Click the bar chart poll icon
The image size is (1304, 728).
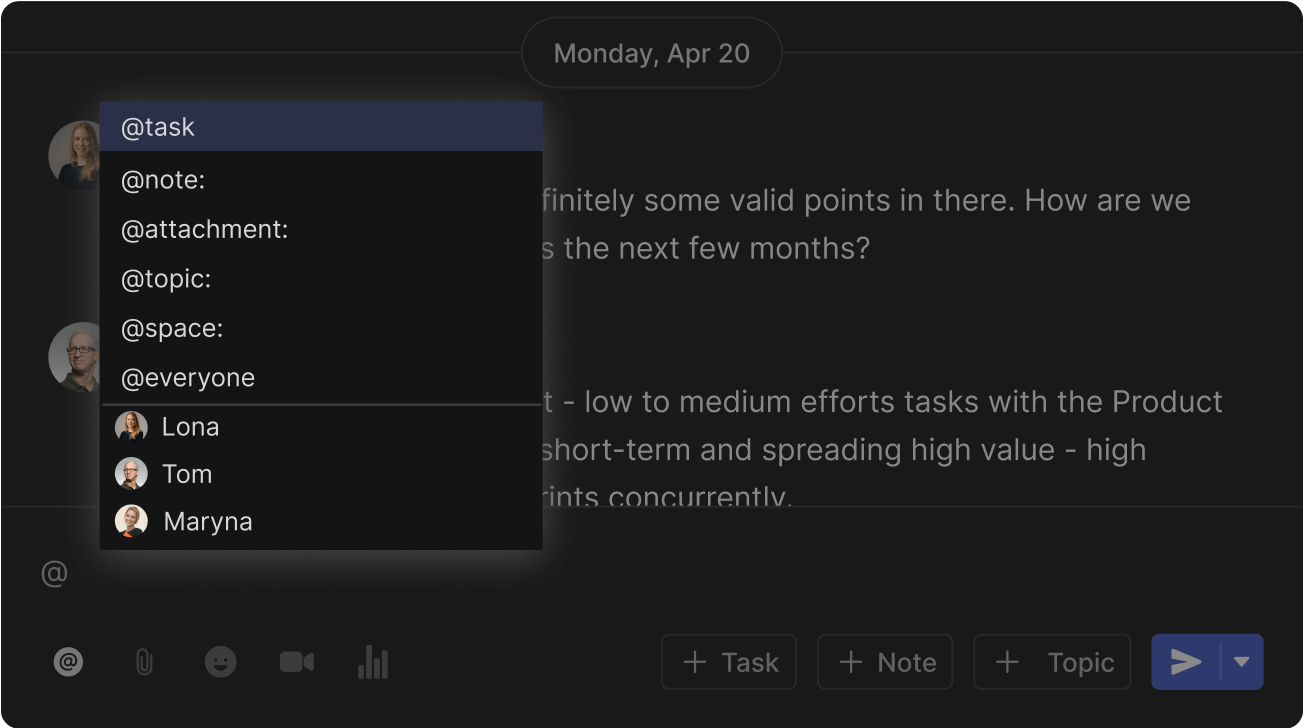(x=373, y=662)
